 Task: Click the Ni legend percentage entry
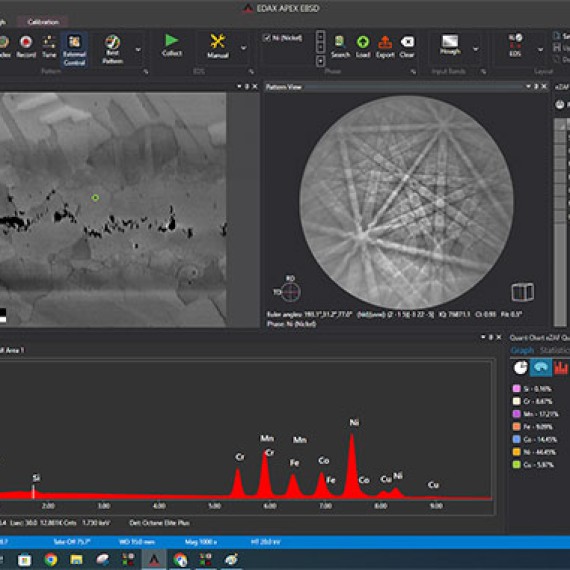click(534, 452)
